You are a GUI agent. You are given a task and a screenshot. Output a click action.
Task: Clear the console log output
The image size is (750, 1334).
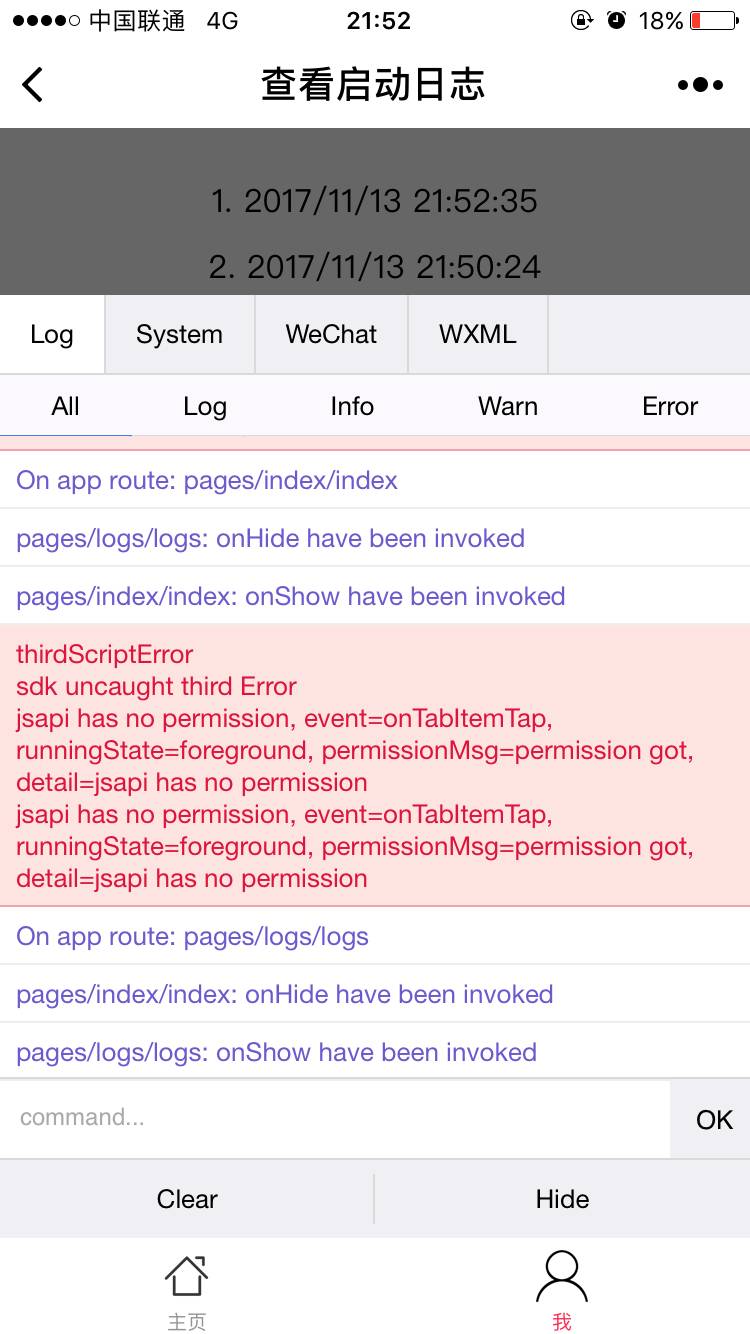coord(187,1199)
